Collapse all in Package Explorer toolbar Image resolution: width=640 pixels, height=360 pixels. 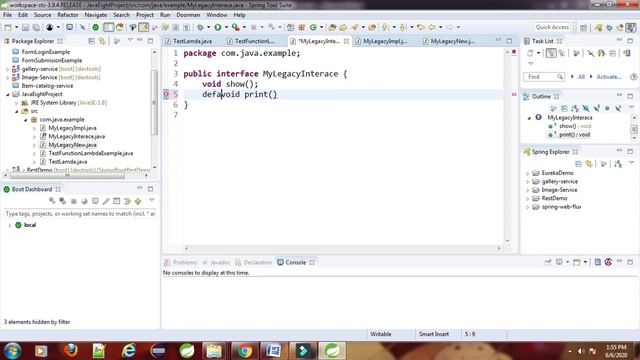click(x=91, y=41)
